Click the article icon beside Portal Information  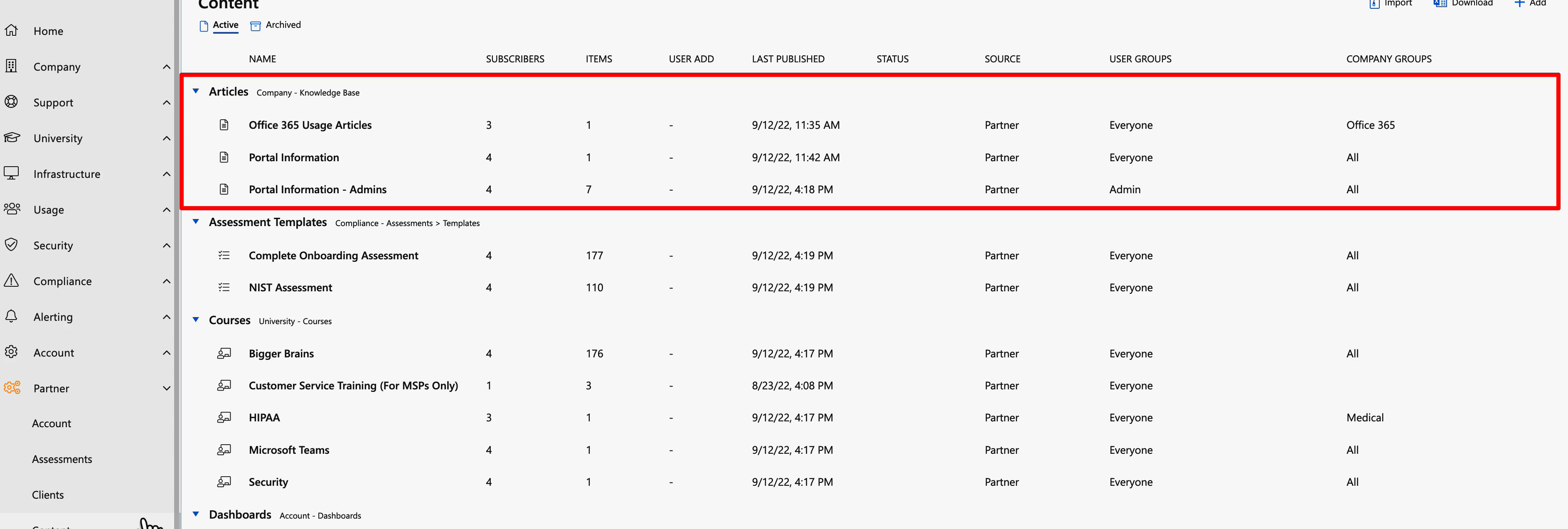[224, 157]
